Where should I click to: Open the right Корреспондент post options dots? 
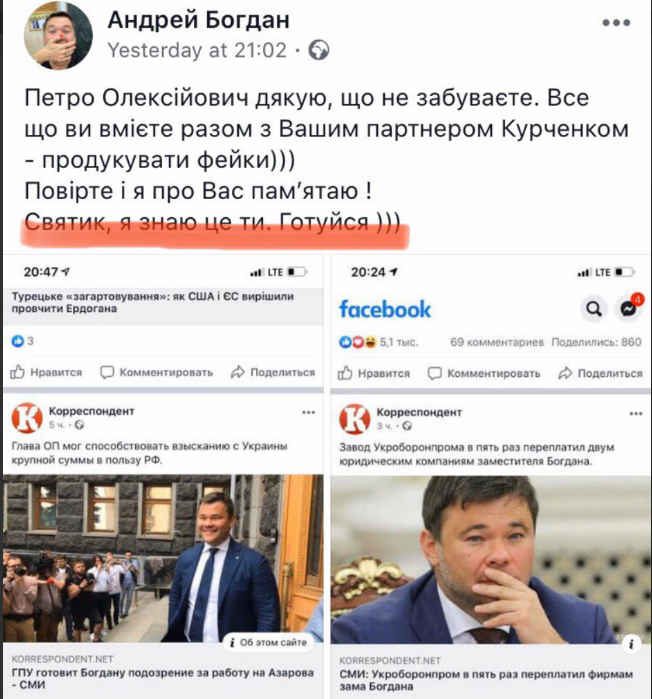coord(636,414)
